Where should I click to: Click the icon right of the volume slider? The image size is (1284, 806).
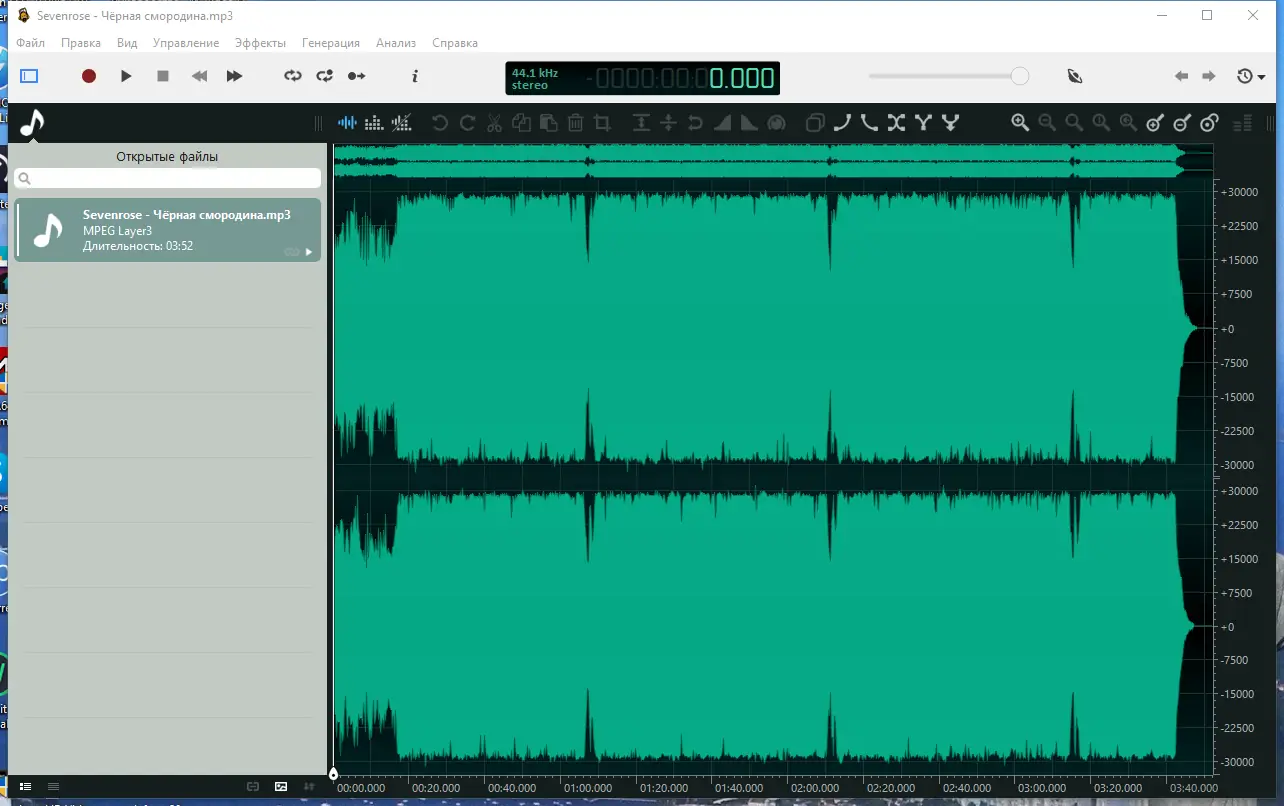click(1075, 76)
